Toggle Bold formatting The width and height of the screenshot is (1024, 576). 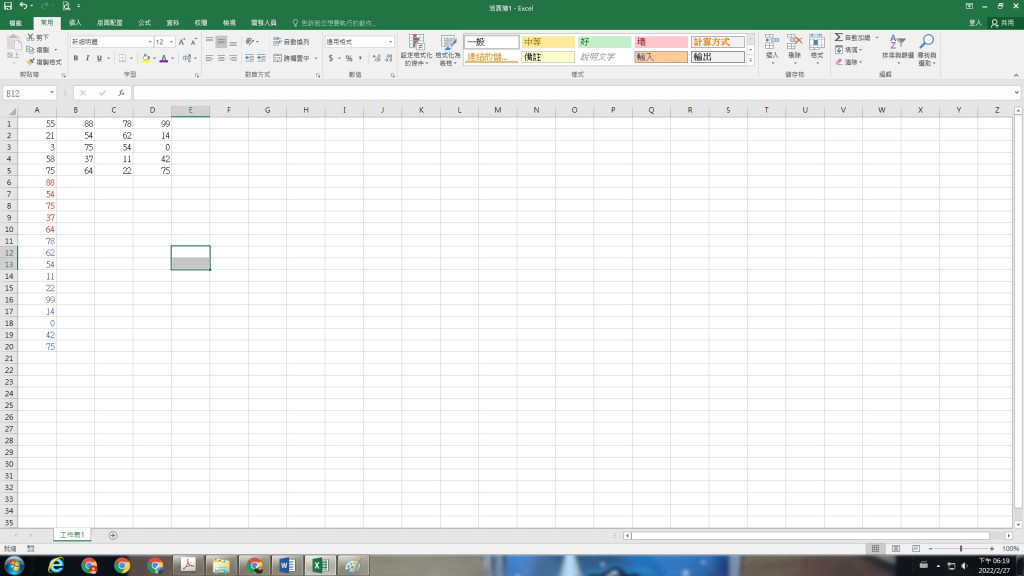coord(76,58)
